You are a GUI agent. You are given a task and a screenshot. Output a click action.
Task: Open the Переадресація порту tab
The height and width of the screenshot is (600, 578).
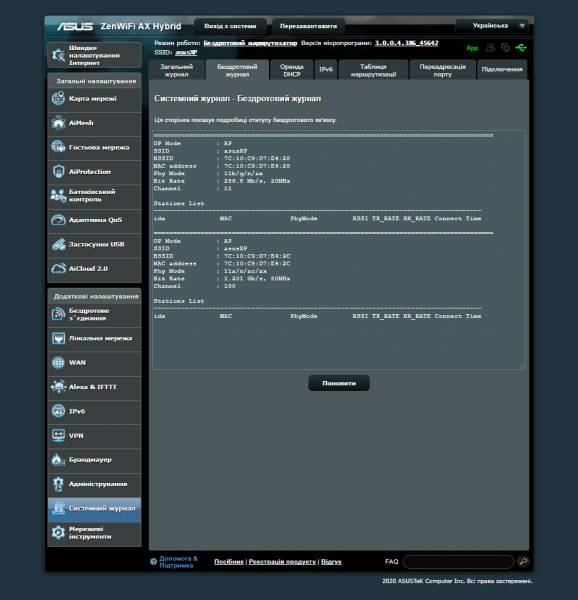(x=443, y=70)
